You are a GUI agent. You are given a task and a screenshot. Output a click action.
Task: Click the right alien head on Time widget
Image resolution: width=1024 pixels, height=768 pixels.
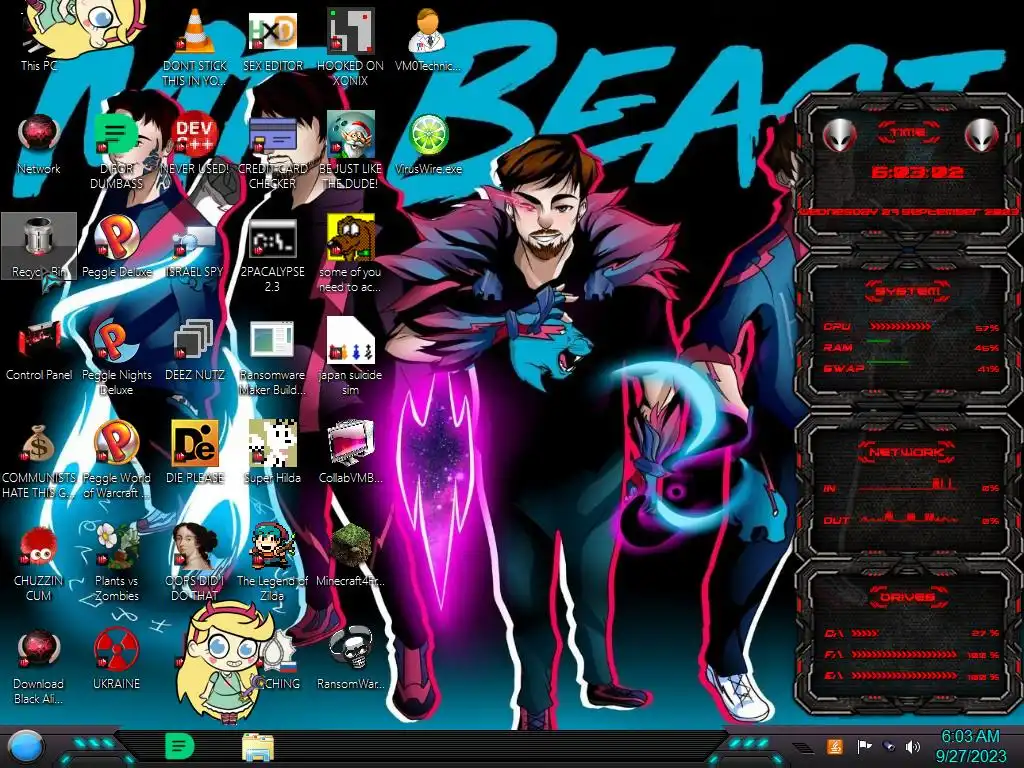(x=981, y=135)
